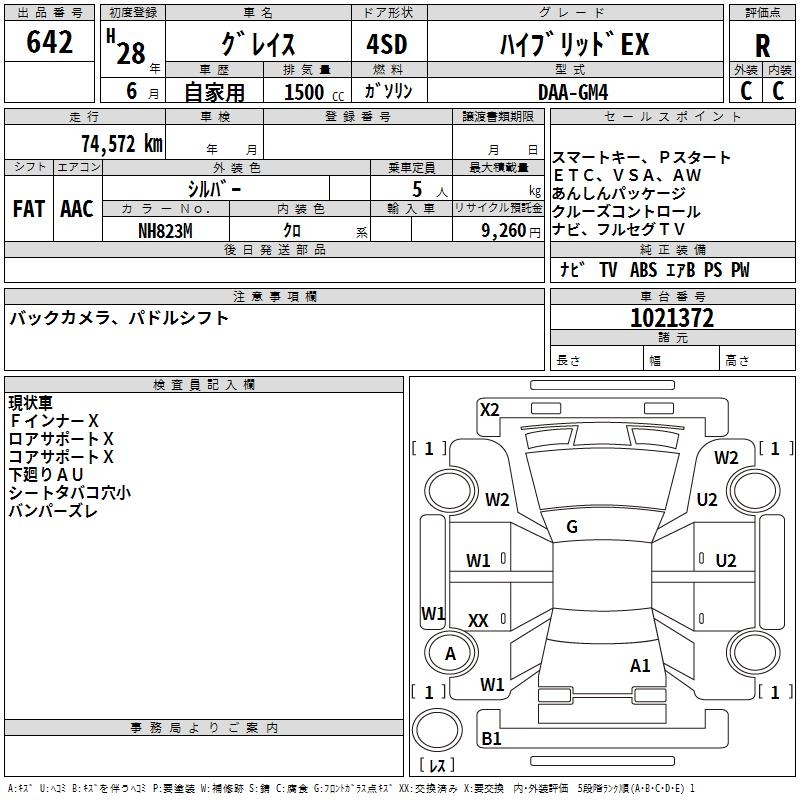Image resolution: width=800 pixels, height=800 pixels.
Task: Select the "B1" mark near the rear bumper
Action: [x=491, y=739]
